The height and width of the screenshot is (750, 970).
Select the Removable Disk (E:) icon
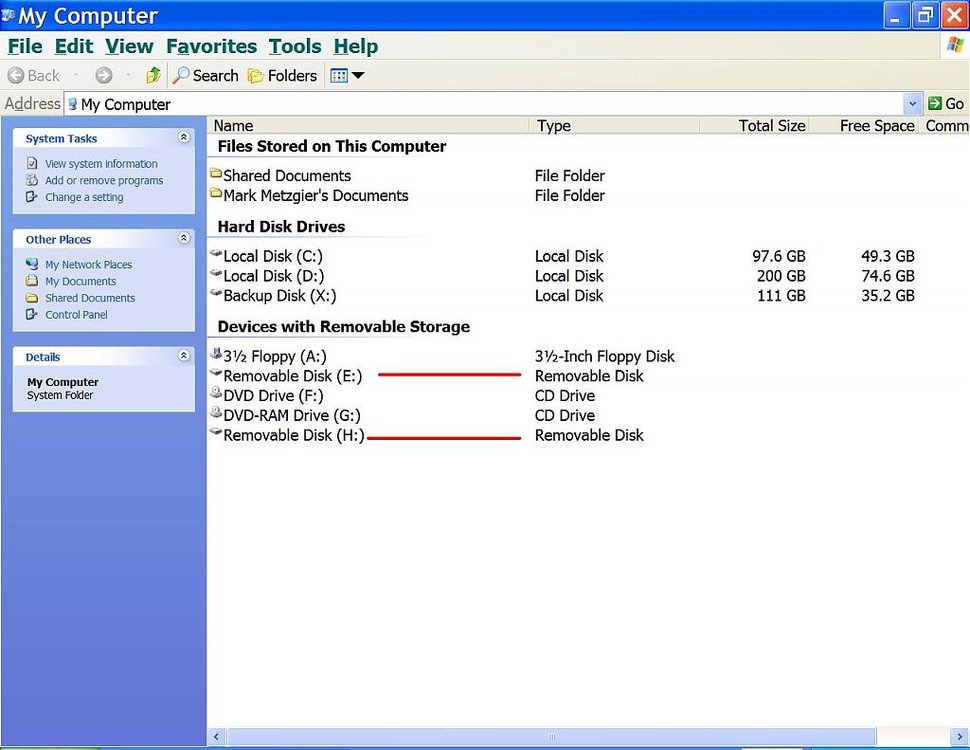pyautogui.click(x=216, y=373)
